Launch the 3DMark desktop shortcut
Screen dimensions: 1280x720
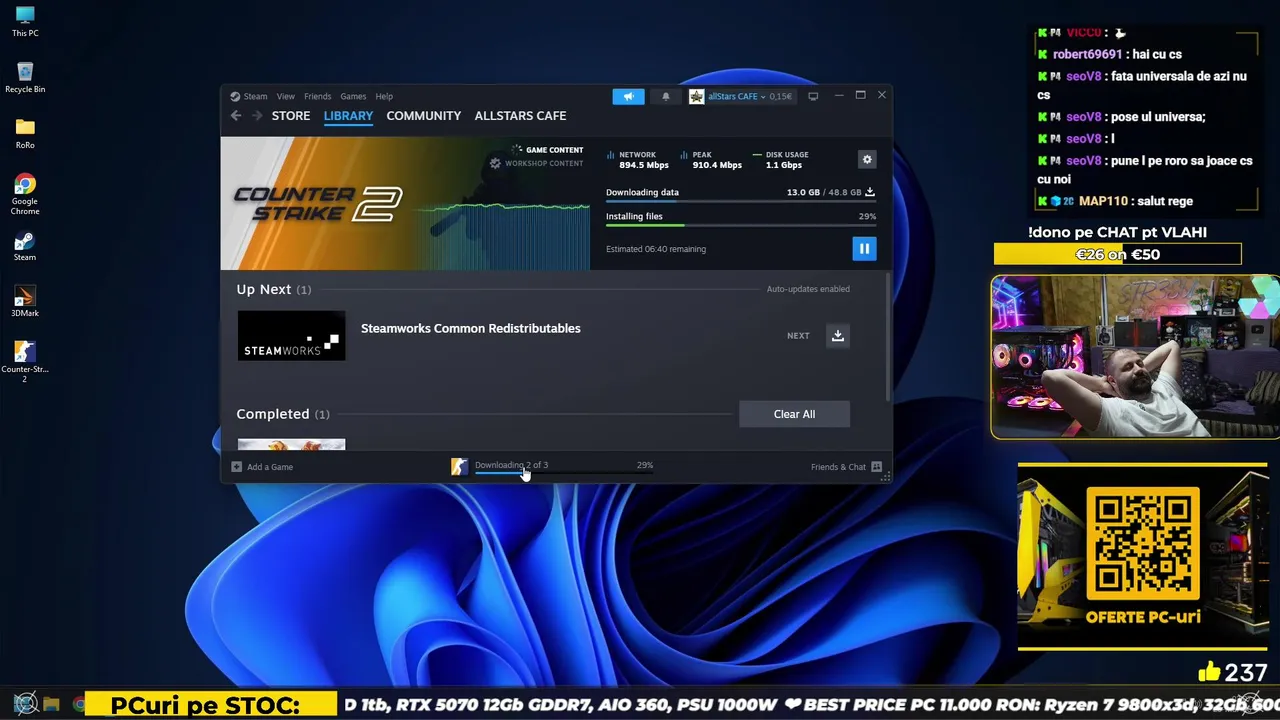25,302
